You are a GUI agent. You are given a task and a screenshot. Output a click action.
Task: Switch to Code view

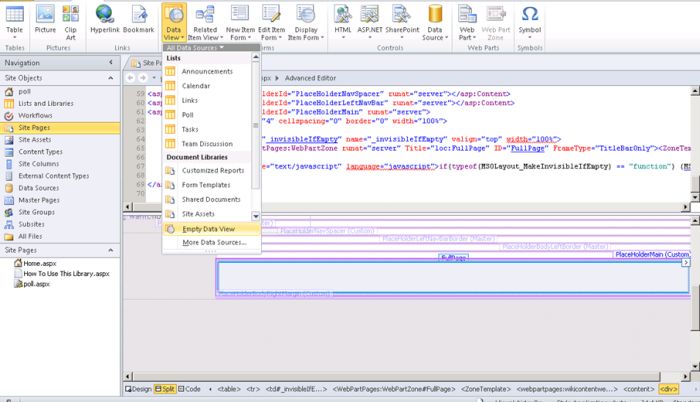[x=191, y=388]
